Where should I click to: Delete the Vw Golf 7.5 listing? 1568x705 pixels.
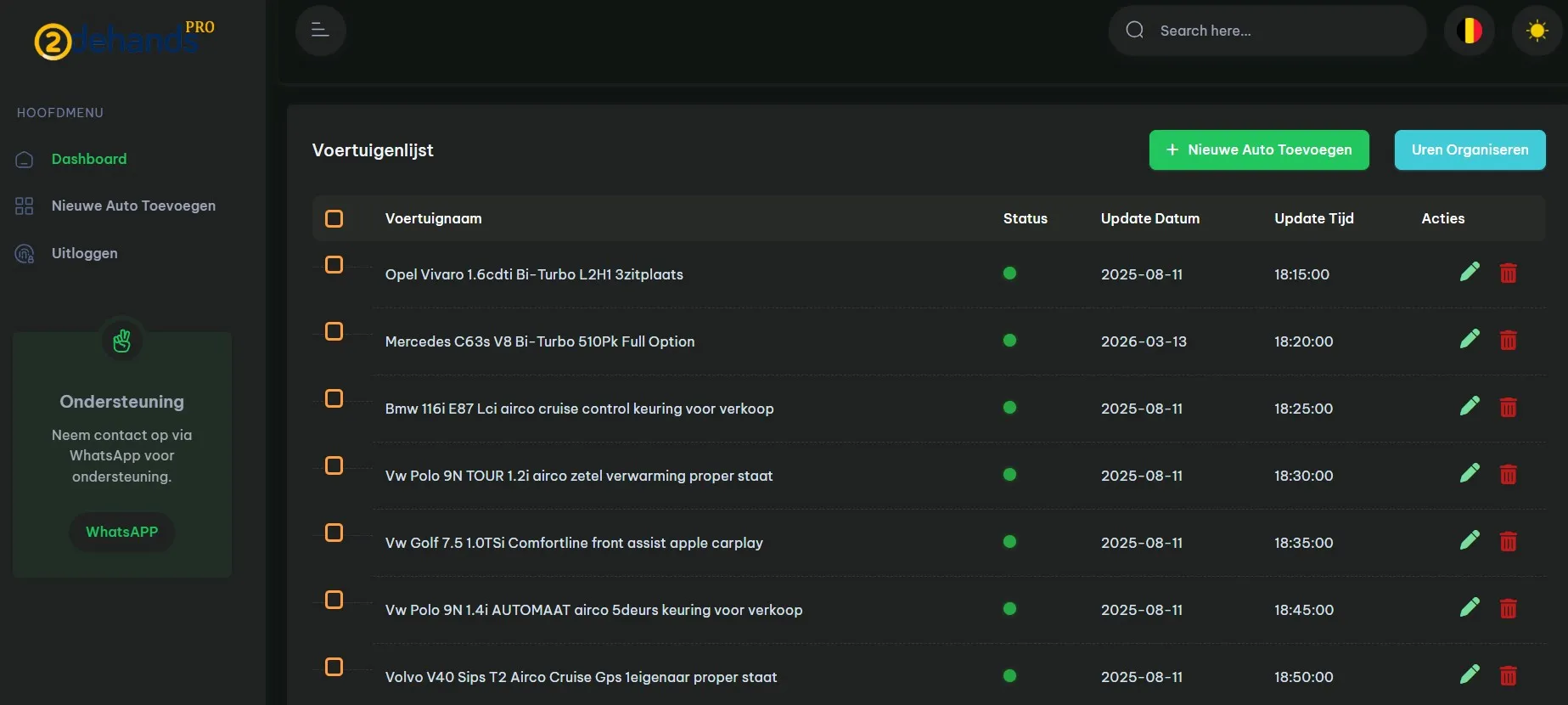(x=1508, y=542)
